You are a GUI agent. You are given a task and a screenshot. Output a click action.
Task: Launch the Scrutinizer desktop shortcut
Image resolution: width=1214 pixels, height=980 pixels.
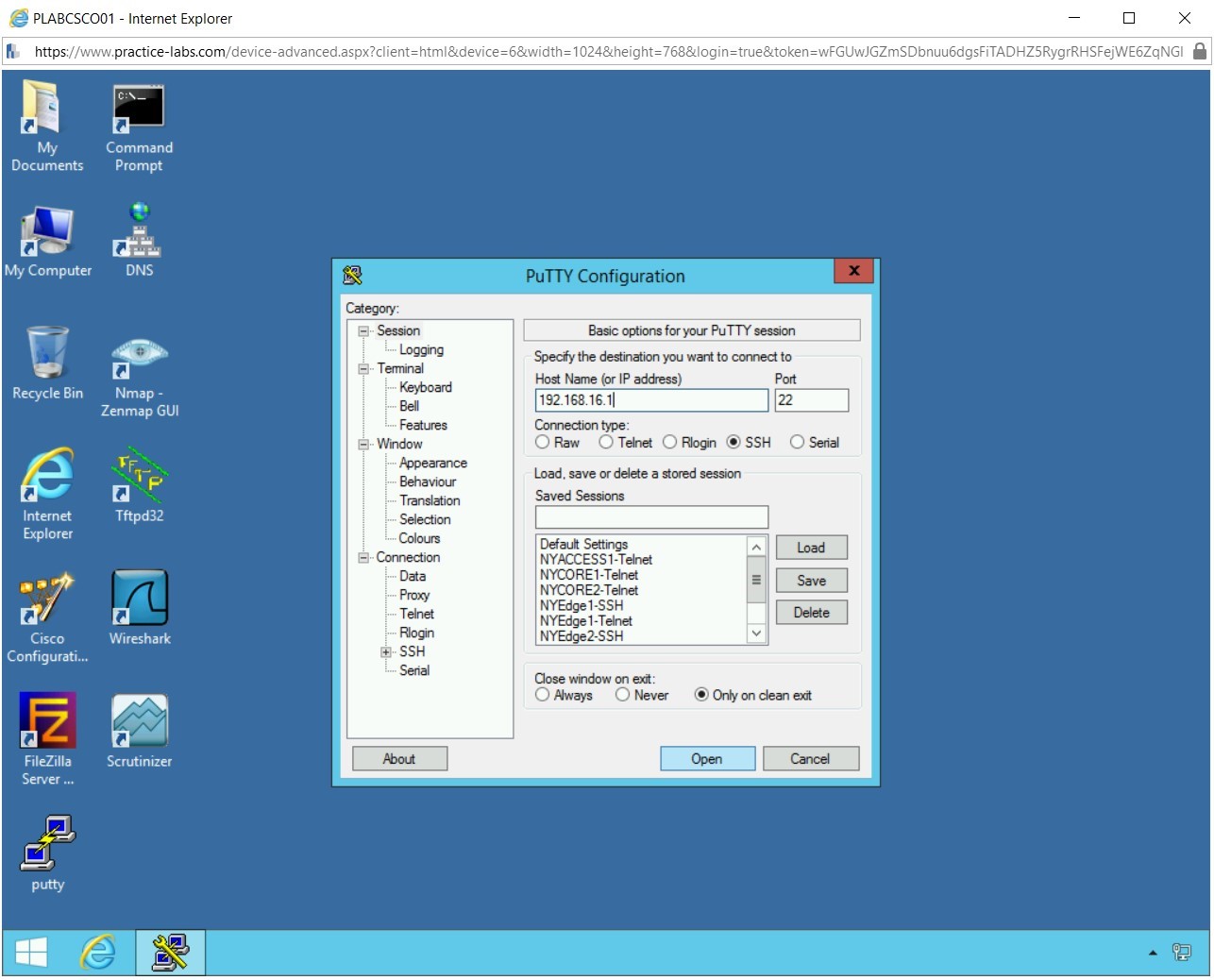point(139,732)
